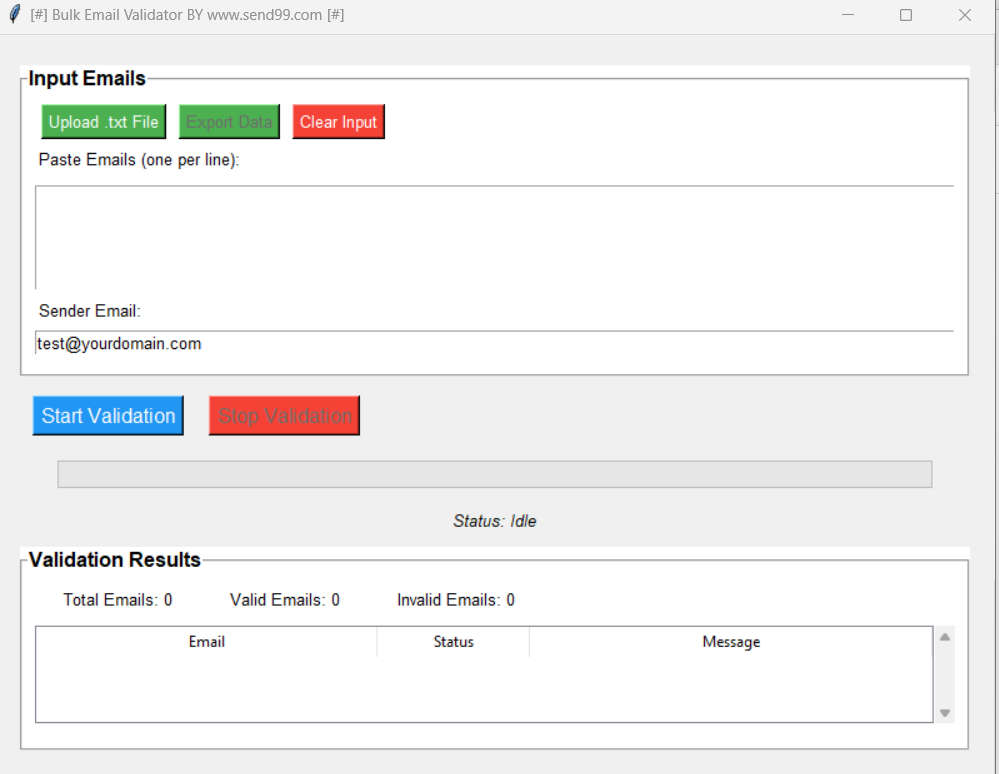Viewport: 999px width, 774px height.
Task: Click the Status: Idle text
Action: (x=494, y=521)
